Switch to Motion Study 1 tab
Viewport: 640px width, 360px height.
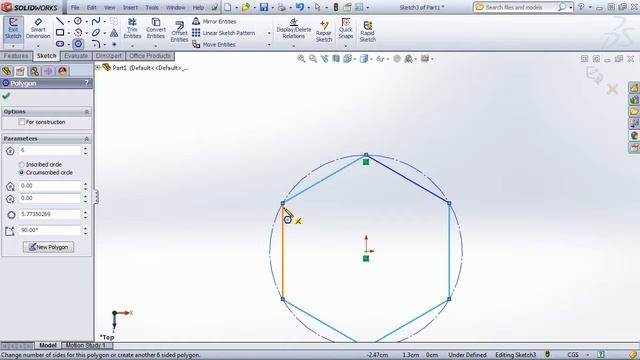85,345
